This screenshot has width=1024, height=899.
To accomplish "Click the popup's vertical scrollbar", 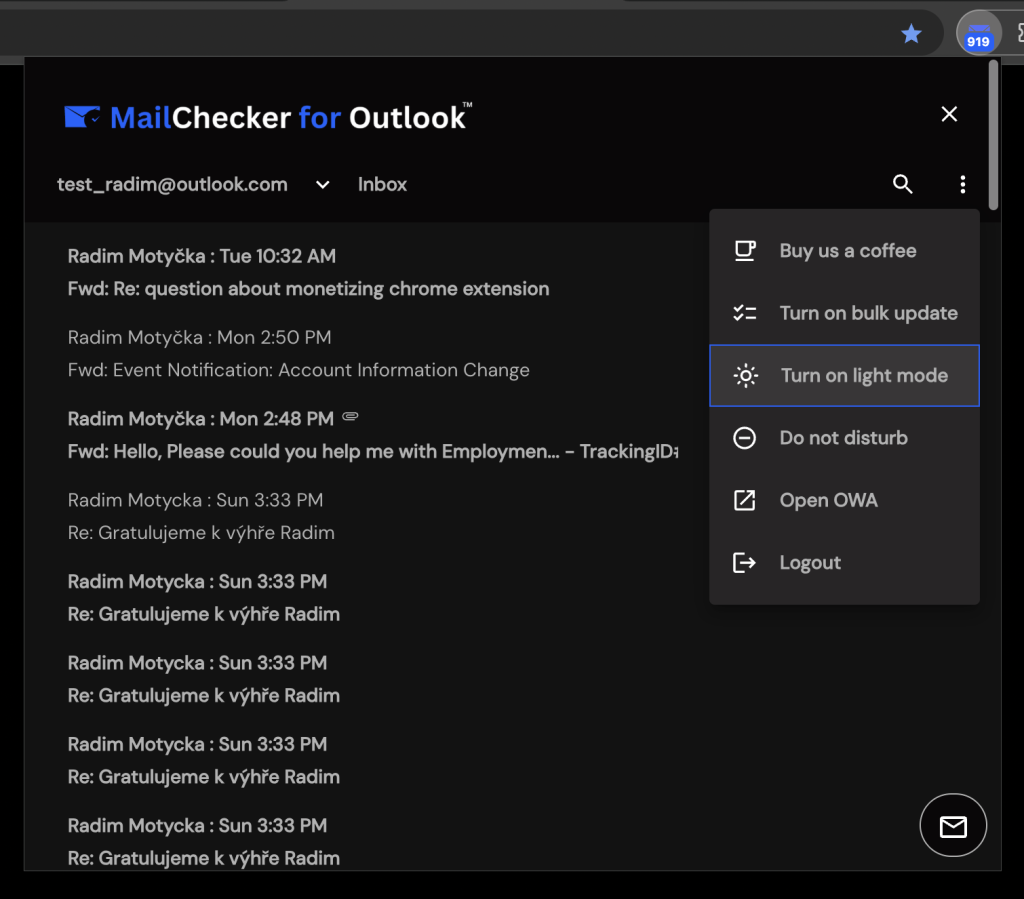I will (993, 135).
